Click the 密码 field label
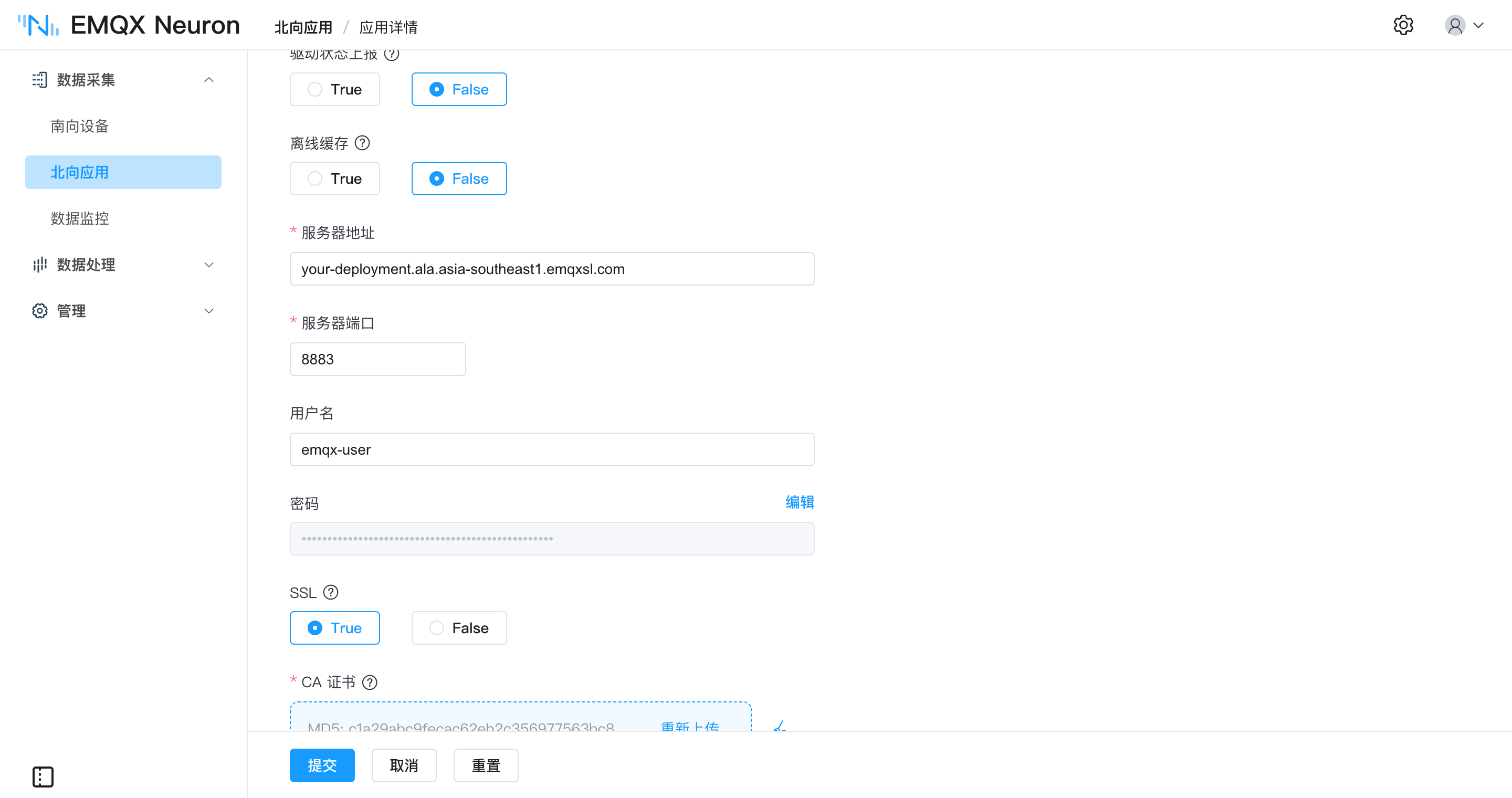The width and height of the screenshot is (1512, 798). (304, 503)
